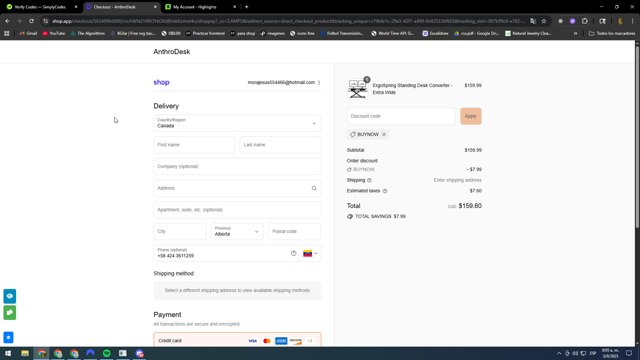The image size is (640, 360).
Task: Open the Gmail bookmark
Action: [x=28, y=33]
